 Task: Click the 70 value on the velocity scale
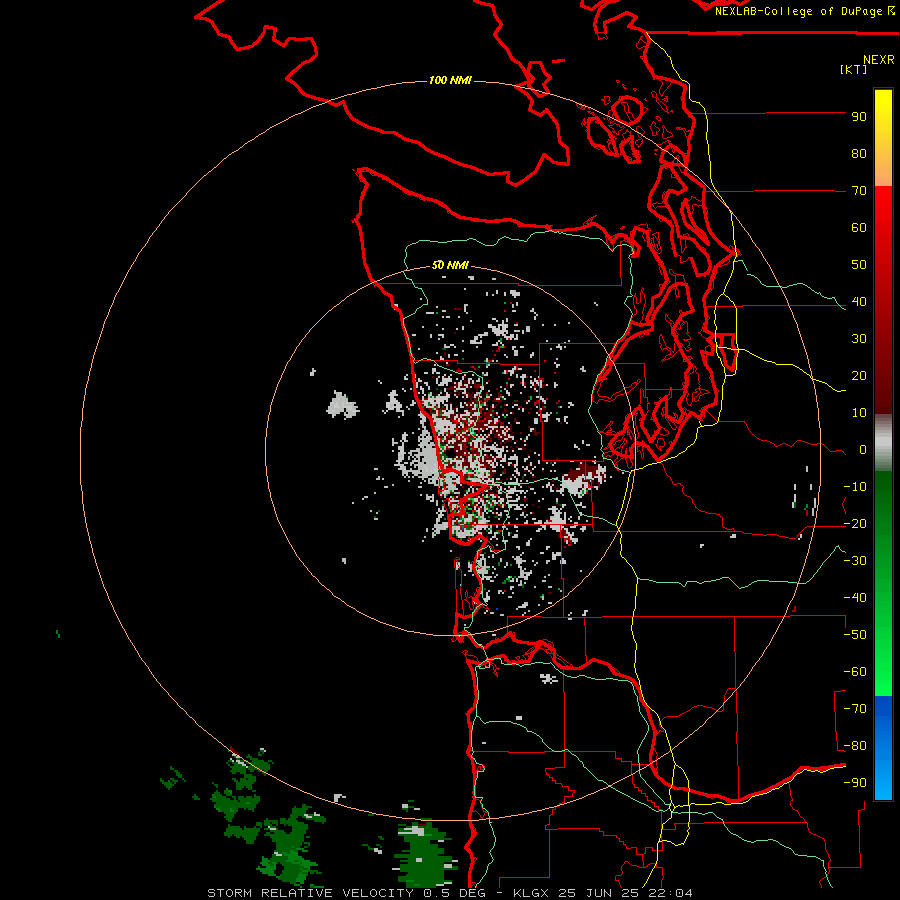tap(859, 191)
